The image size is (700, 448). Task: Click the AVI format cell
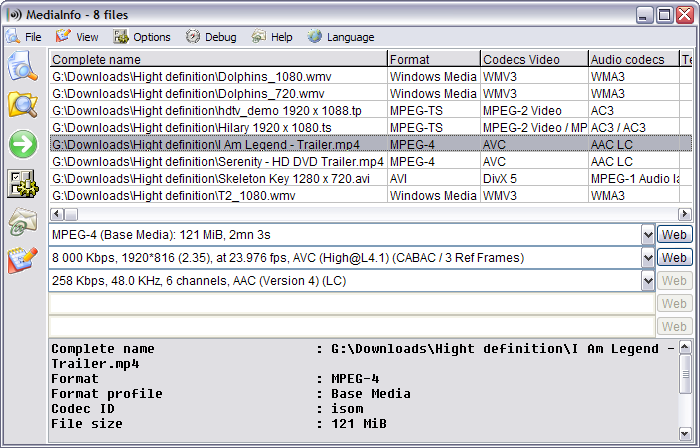[434, 178]
